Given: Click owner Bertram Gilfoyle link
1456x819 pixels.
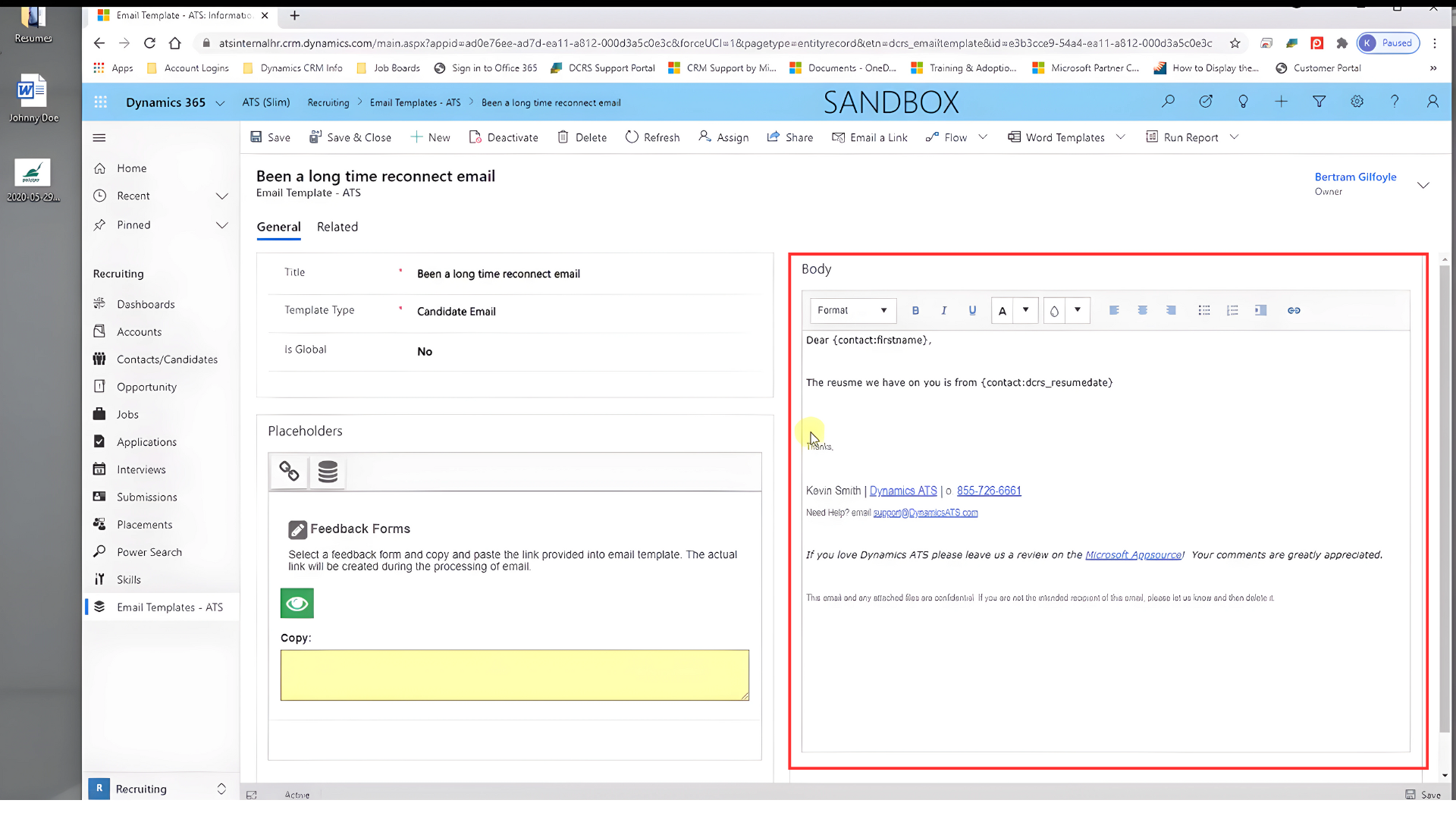Looking at the screenshot, I should point(1355,177).
